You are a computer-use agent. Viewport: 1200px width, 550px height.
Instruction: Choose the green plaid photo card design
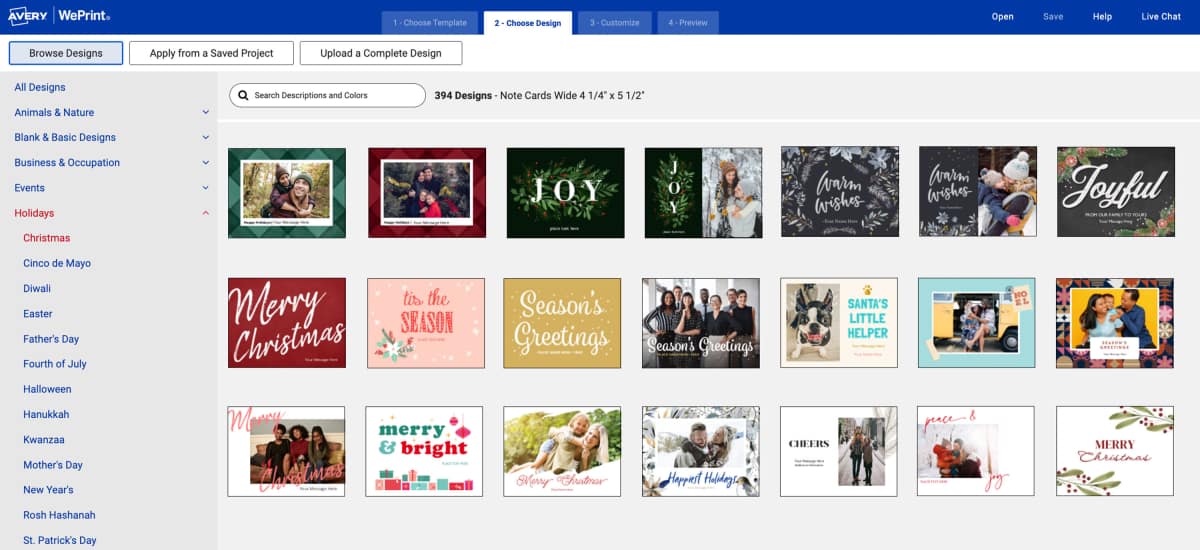287,193
